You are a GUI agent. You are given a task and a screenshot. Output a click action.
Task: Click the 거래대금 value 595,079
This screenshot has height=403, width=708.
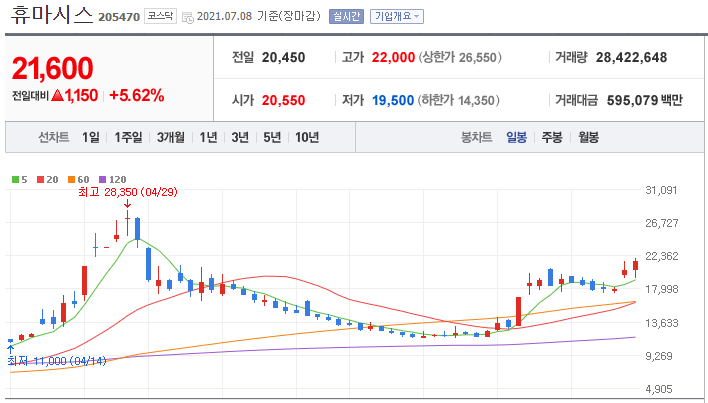[x=633, y=100]
